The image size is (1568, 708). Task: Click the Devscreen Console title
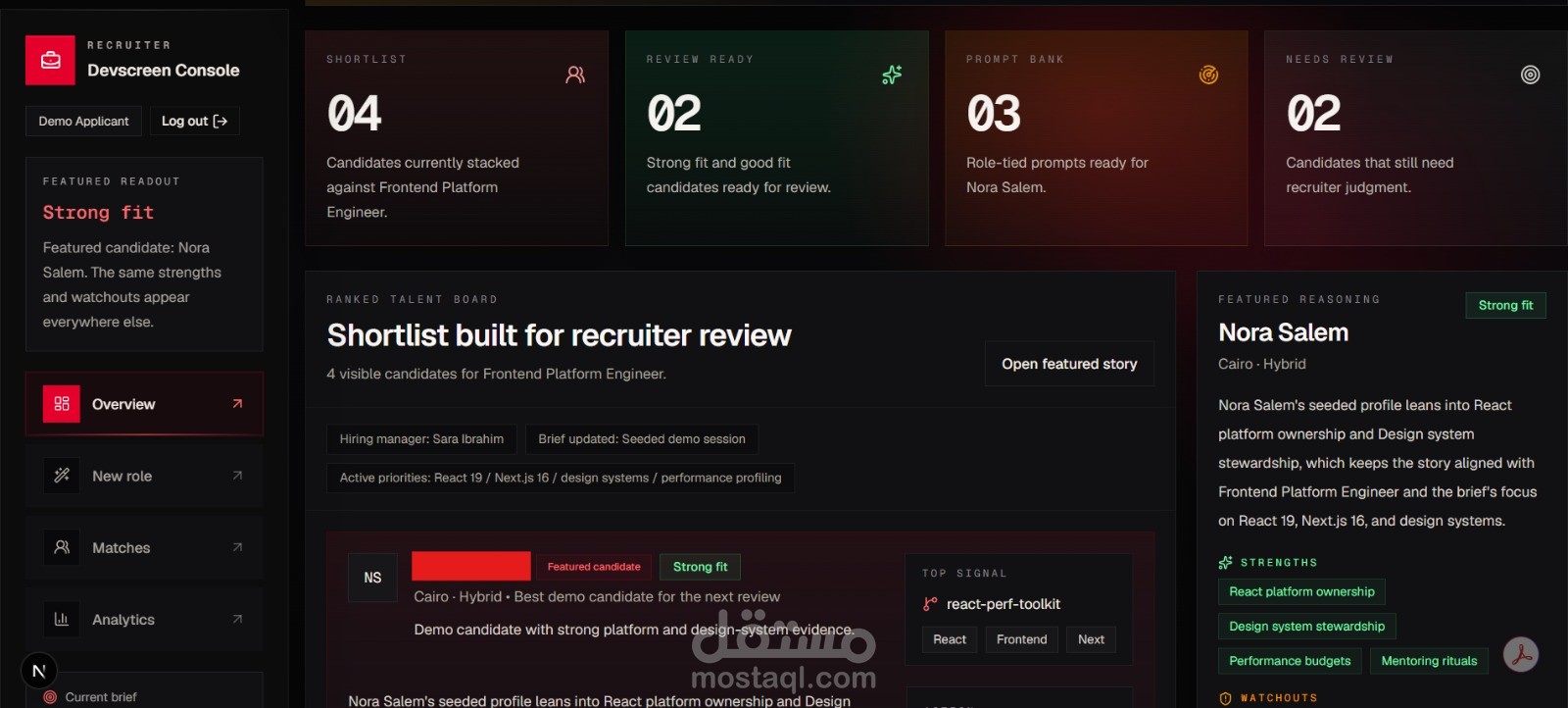pyautogui.click(x=164, y=71)
